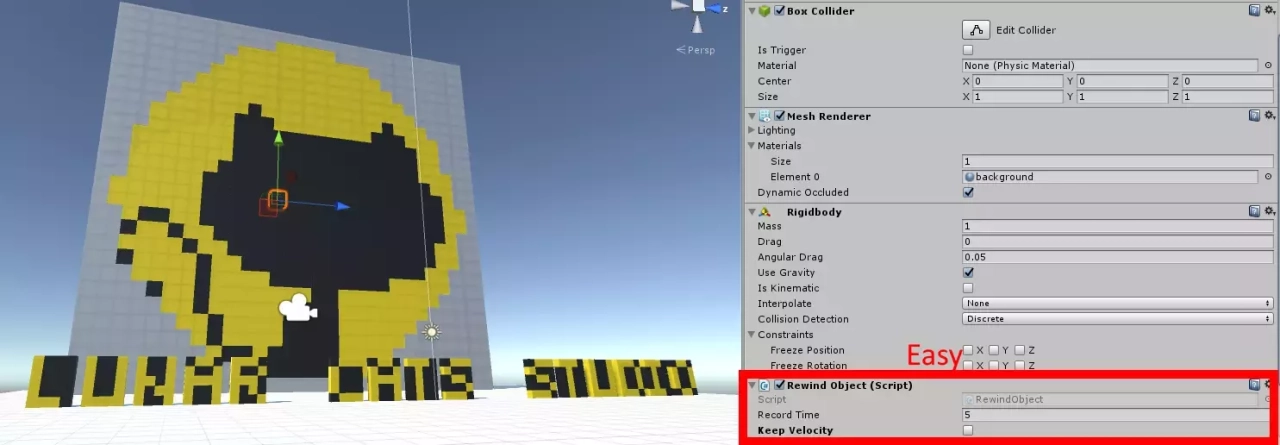Open the Interpolate dropdown
Screen dimensions: 1280x445
pos(1118,303)
